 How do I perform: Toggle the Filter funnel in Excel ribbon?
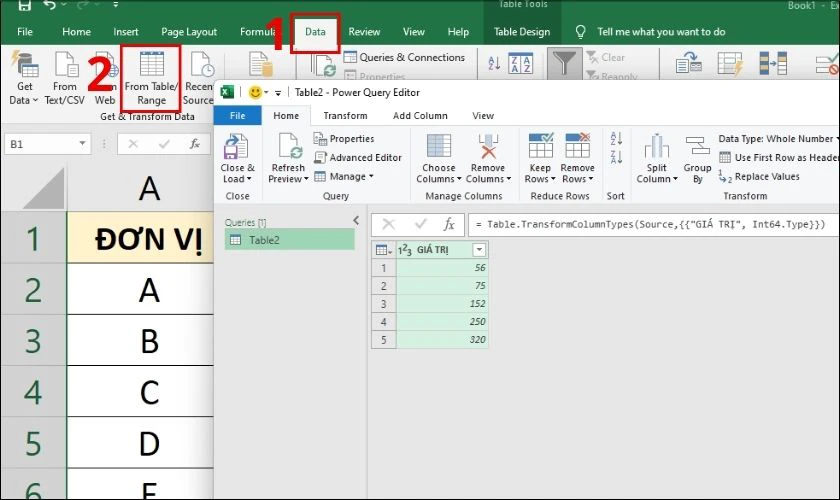click(564, 63)
